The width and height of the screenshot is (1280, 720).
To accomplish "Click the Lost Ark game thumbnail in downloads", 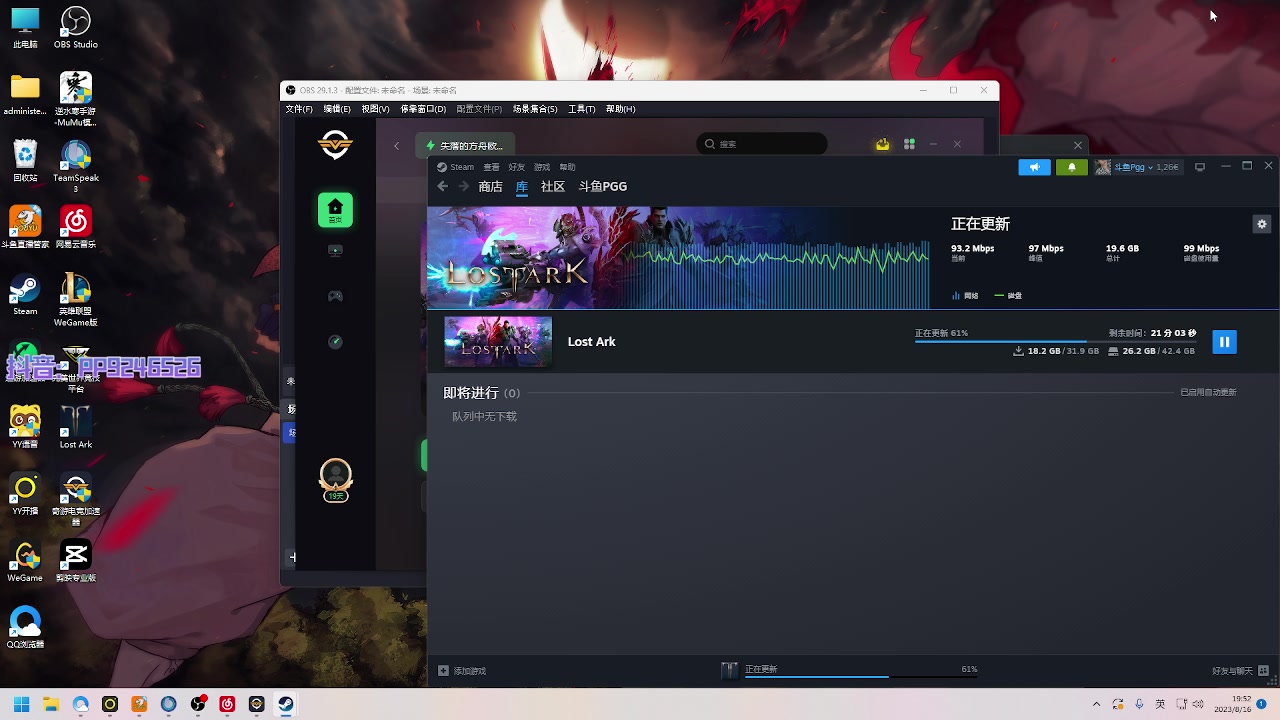I will pyautogui.click(x=498, y=342).
